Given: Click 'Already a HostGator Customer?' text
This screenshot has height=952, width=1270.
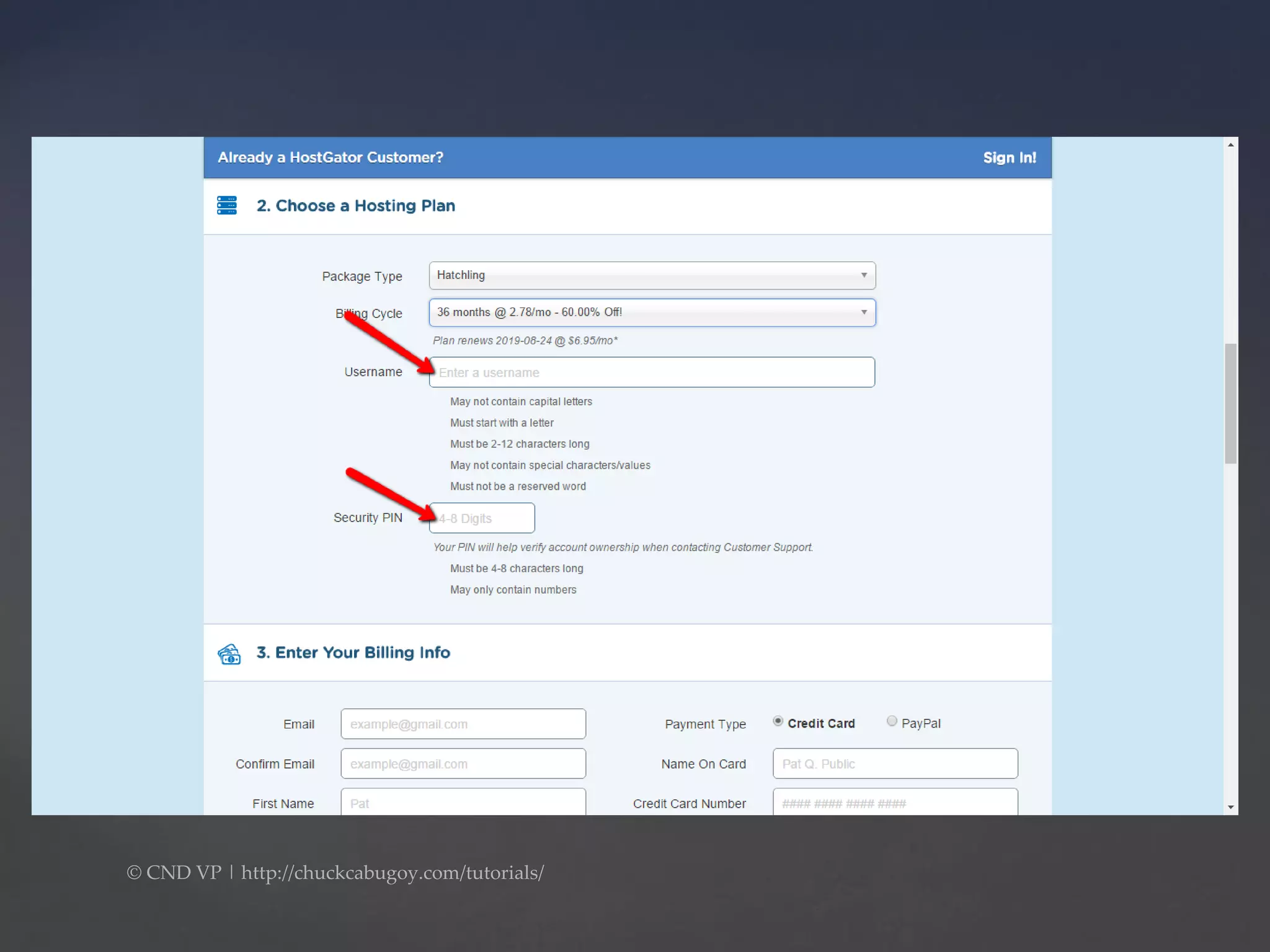Looking at the screenshot, I should (331, 157).
